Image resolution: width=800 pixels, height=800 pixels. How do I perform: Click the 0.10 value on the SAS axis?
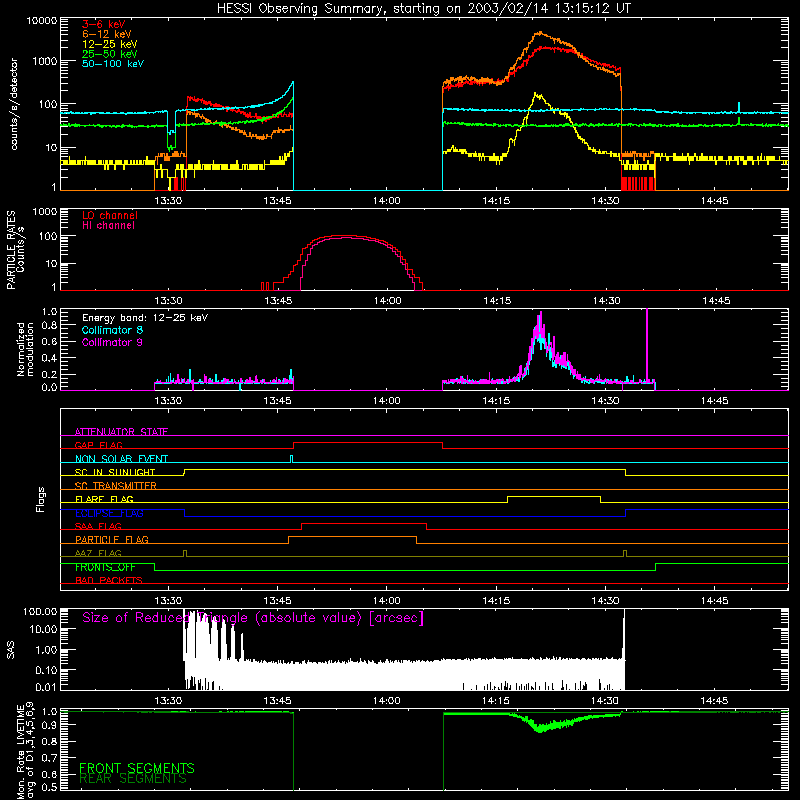coord(46,670)
